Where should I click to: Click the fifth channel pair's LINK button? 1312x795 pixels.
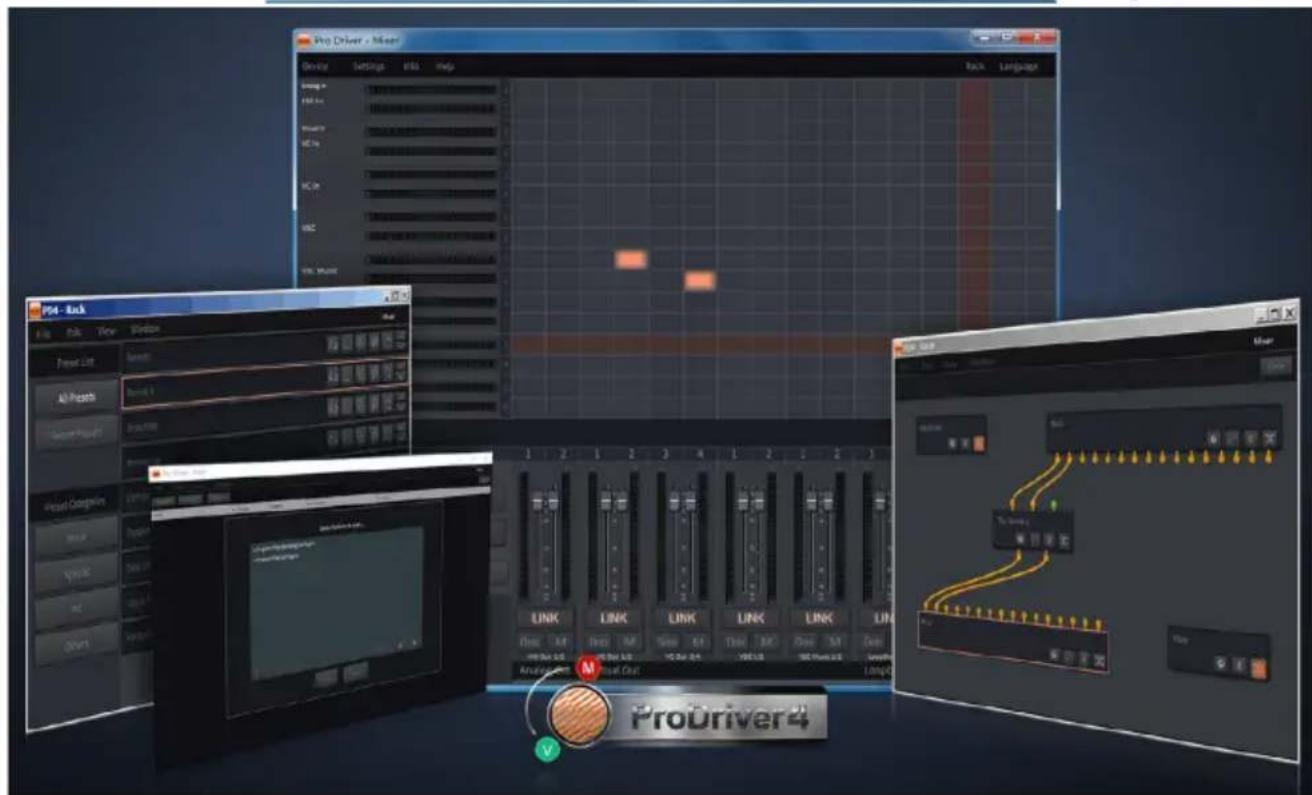coord(819,619)
